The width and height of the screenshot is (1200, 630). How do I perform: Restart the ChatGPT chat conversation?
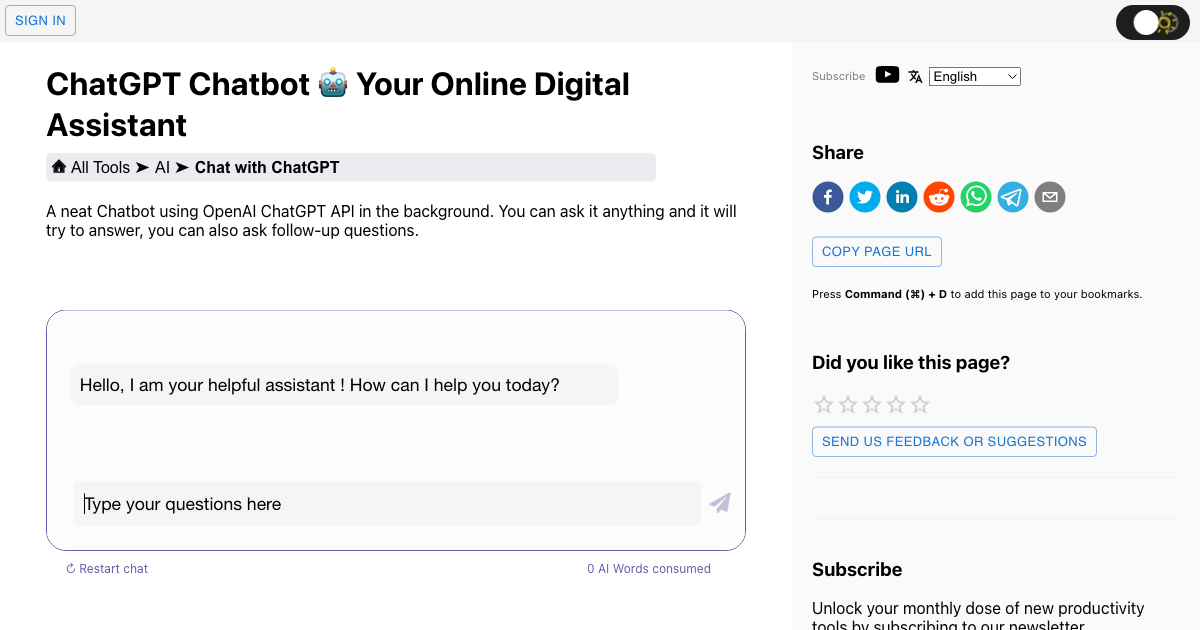tap(106, 568)
